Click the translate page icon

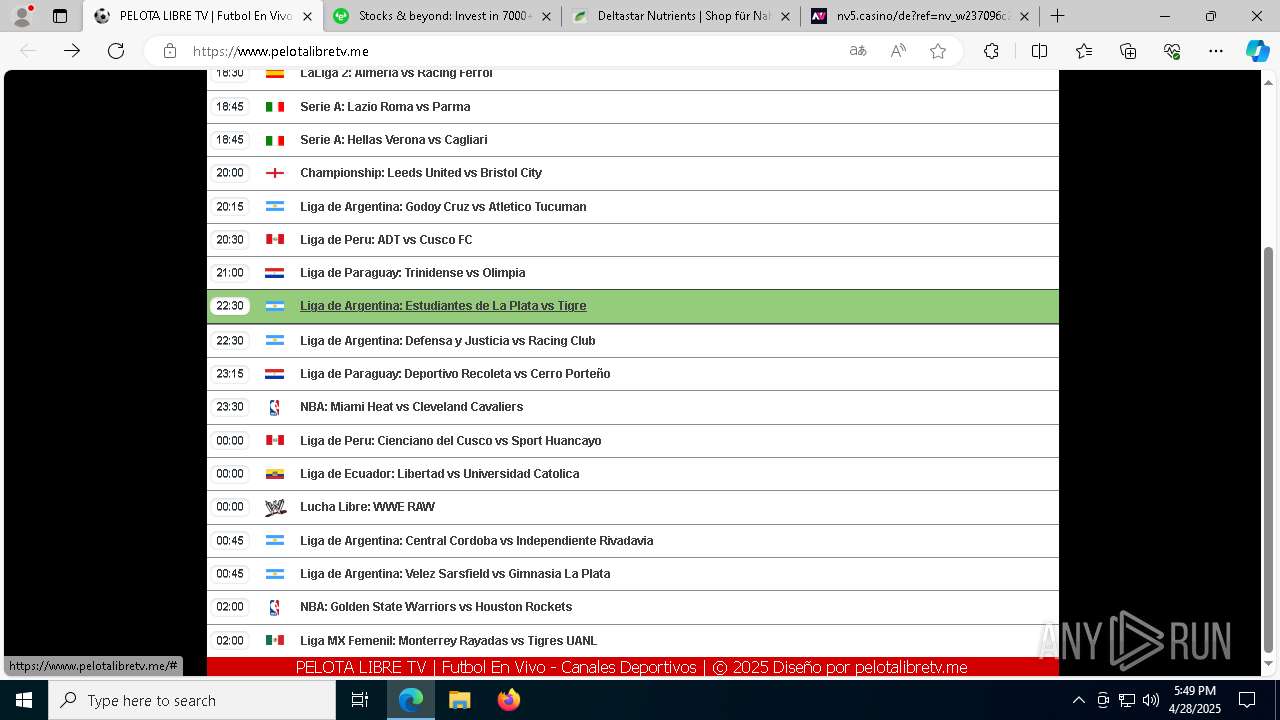point(858,51)
